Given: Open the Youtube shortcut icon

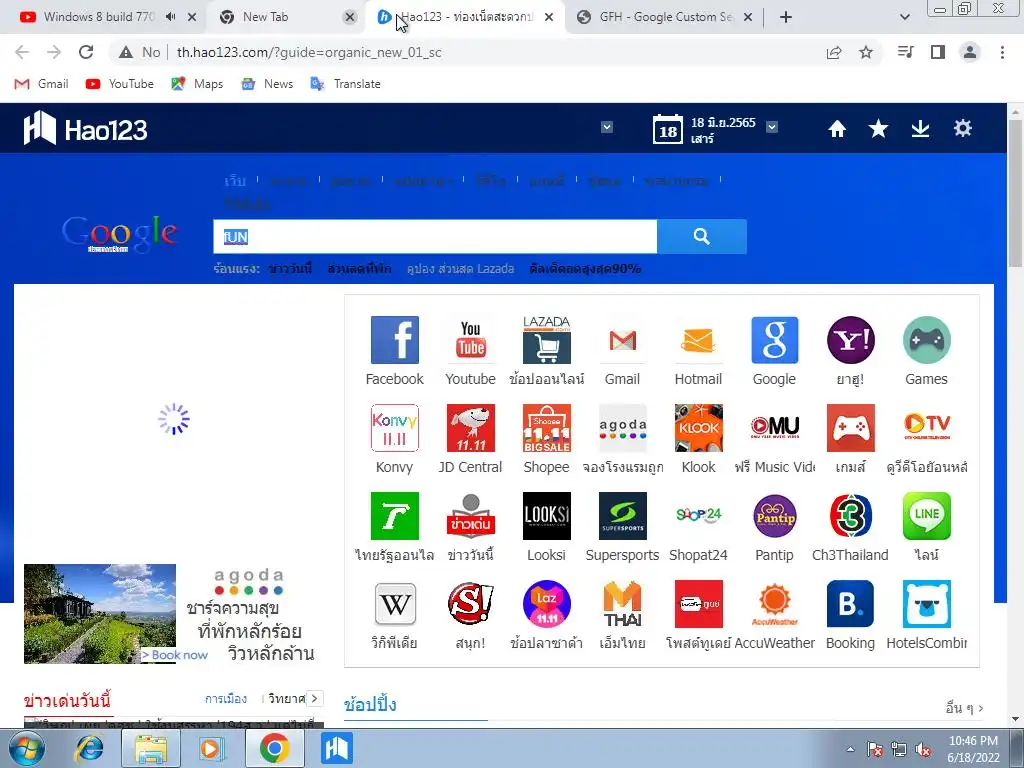Looking at the screenshot, I should click(470, 340).
